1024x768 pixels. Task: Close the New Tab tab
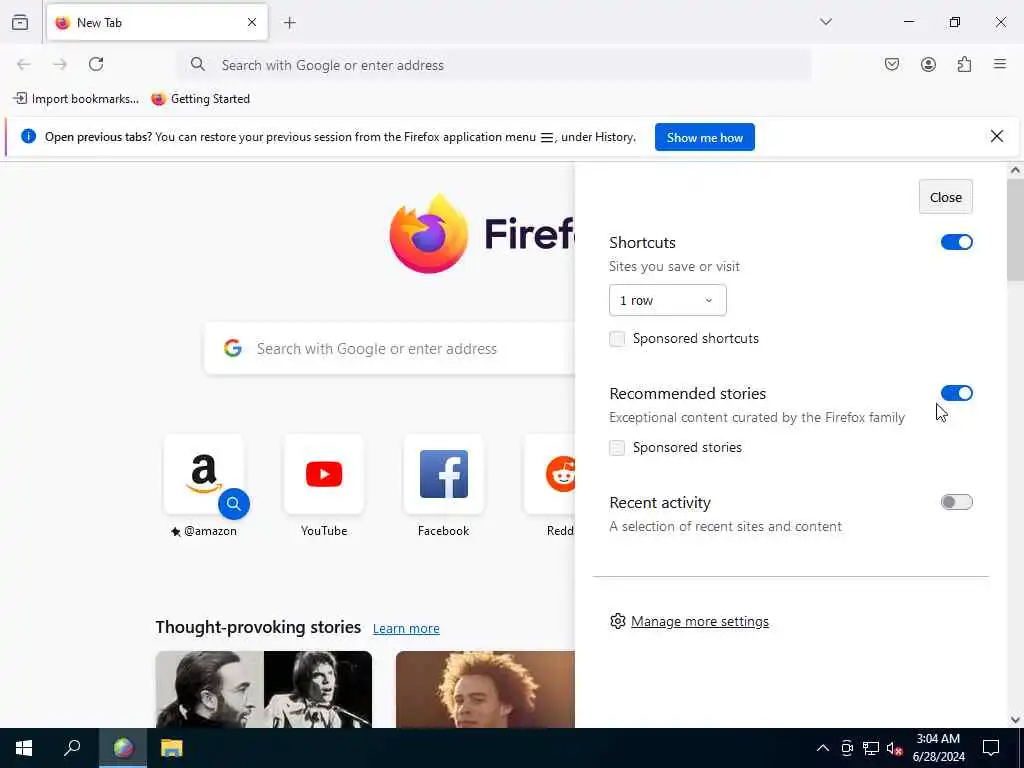click(x=252, y=22)
